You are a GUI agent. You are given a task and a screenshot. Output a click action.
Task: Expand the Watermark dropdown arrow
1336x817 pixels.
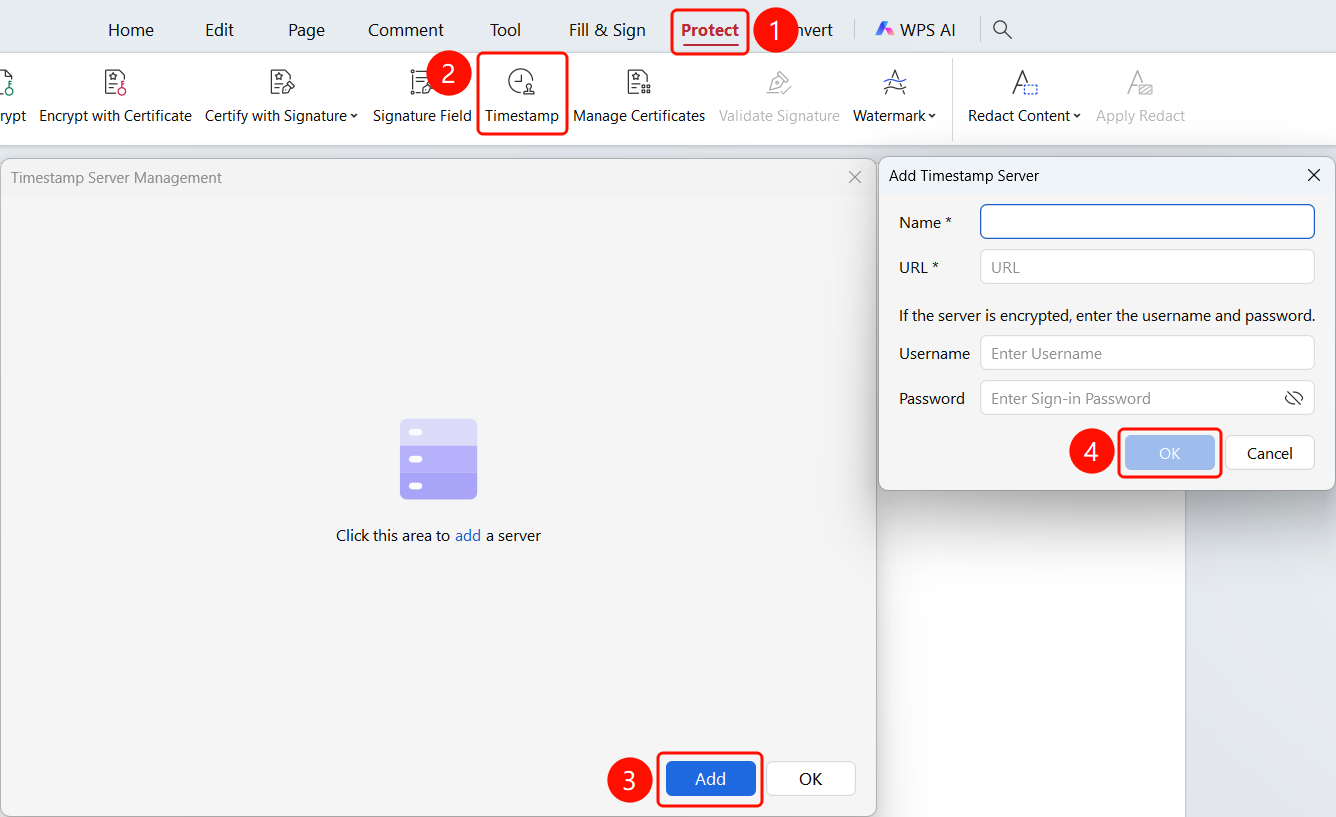932,117
